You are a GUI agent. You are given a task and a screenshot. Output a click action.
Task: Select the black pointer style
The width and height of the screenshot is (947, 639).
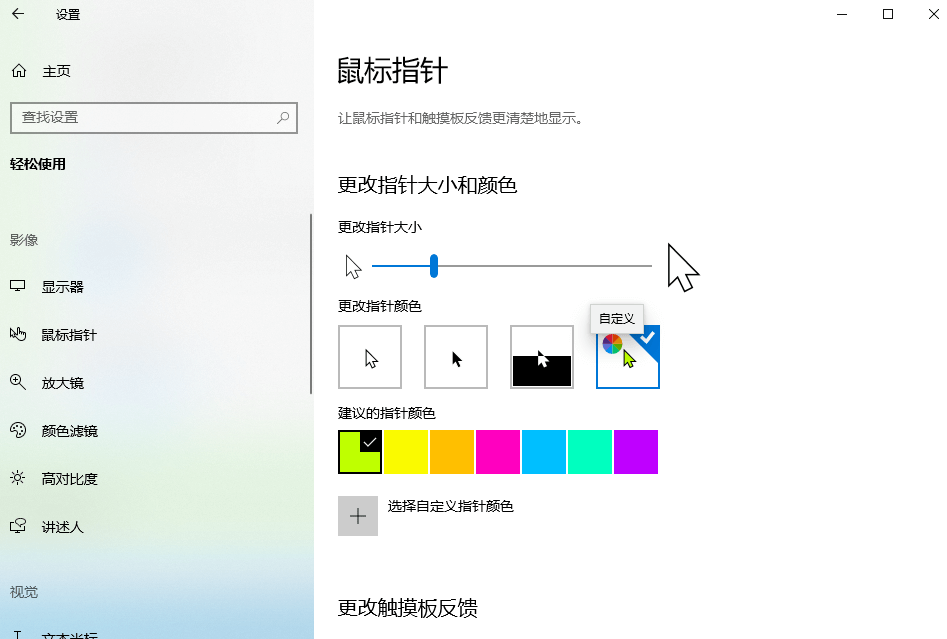(456, 357)
